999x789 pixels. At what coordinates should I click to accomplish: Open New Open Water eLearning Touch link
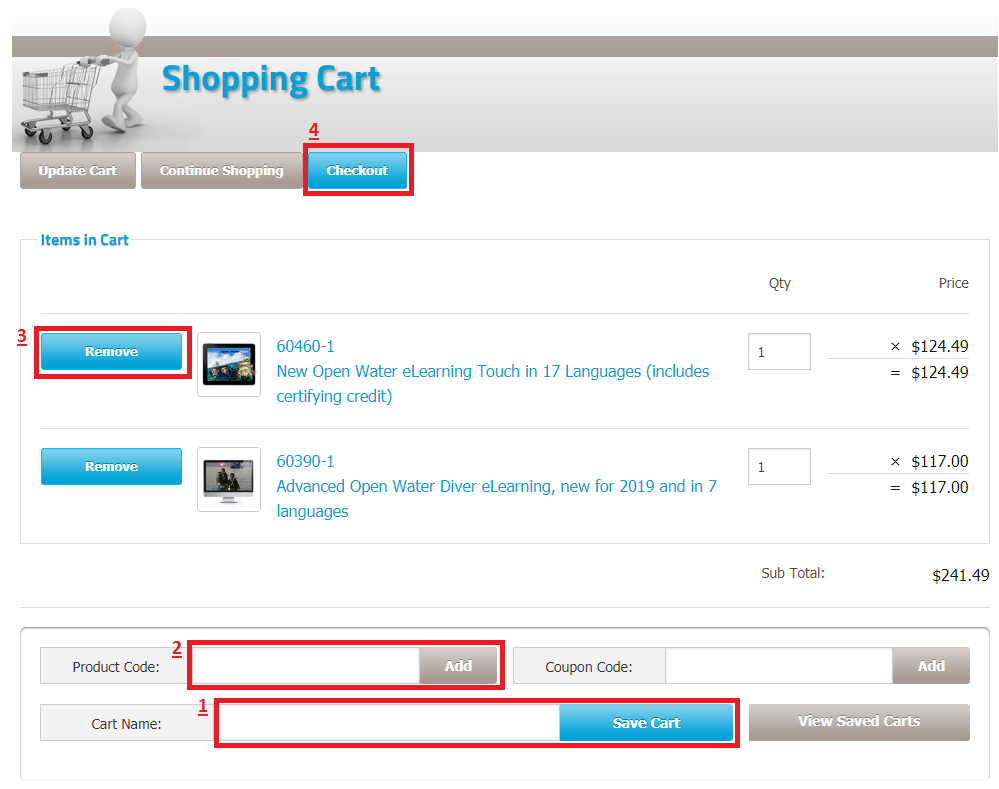(492, 372)
